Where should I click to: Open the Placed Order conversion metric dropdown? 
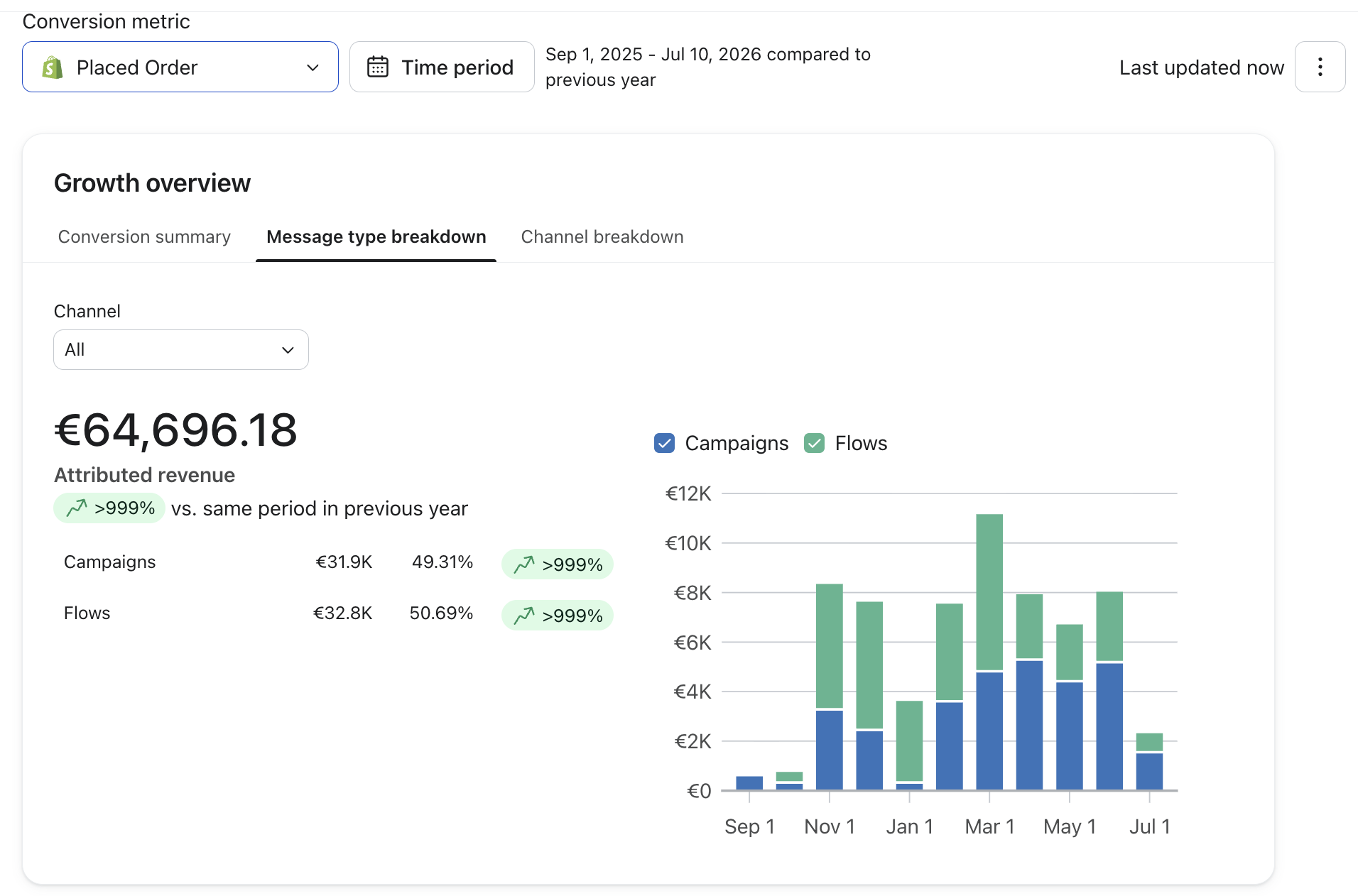[180, 67]
